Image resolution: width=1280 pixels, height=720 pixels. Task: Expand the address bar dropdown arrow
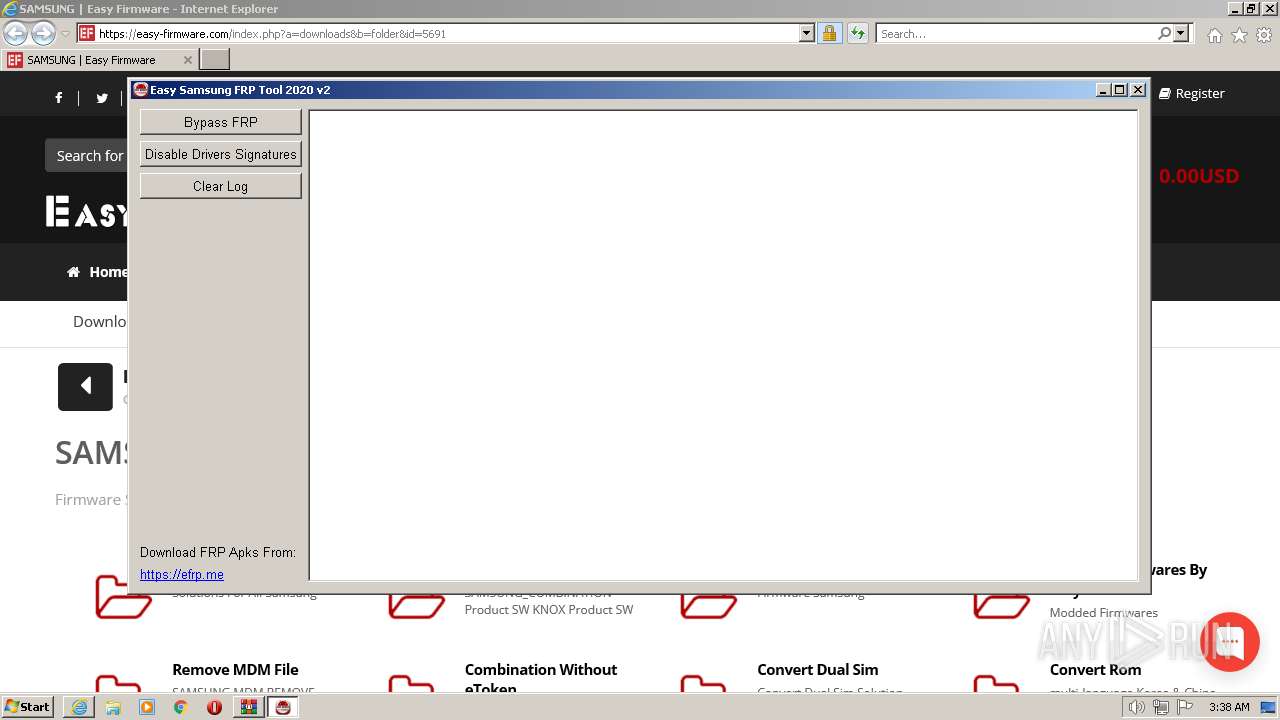click(x=807, y=33)
